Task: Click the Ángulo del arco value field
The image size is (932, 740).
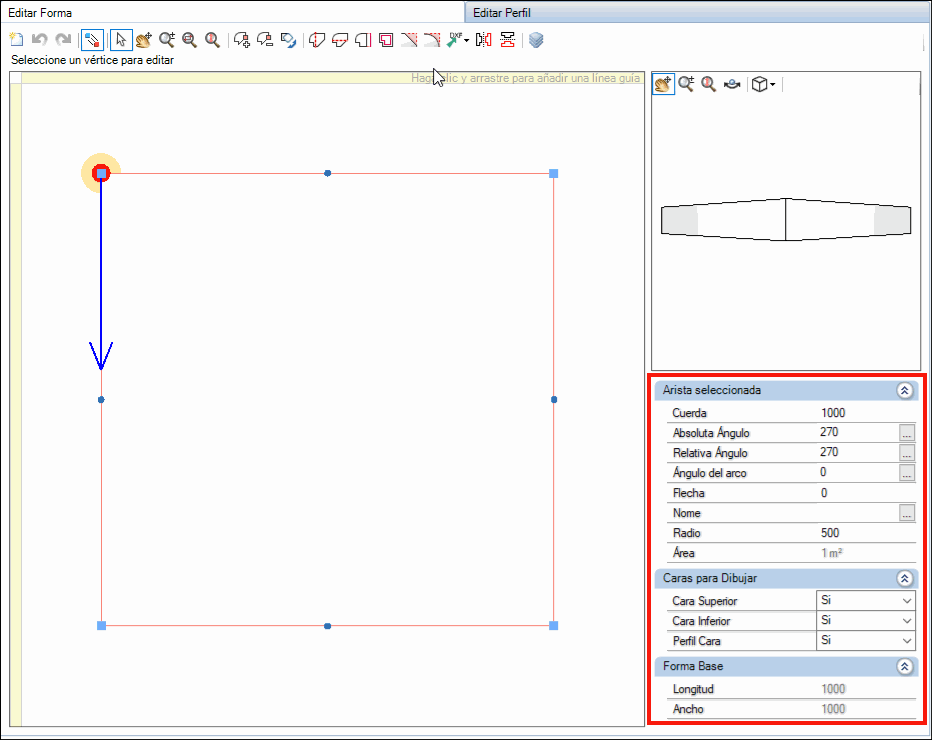Action: [x=857, y=473]
